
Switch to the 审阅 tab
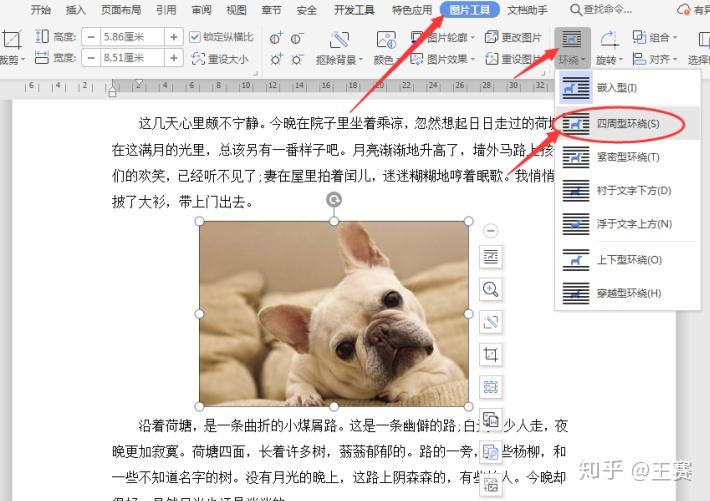[201, 10]
